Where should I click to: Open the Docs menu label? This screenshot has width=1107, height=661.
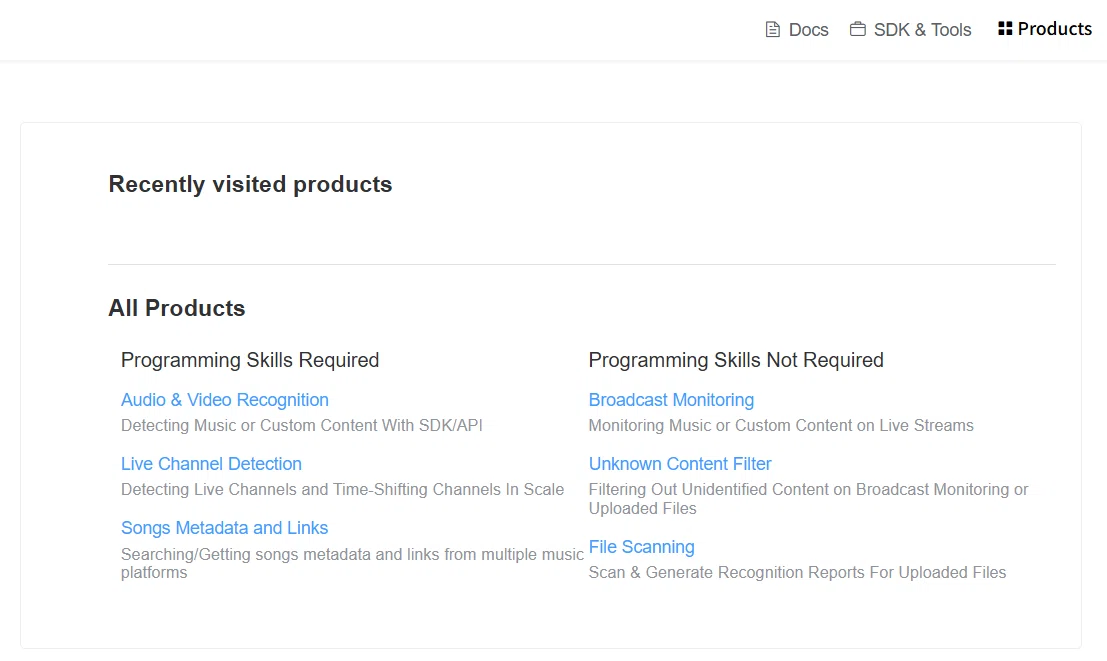(x=808, y=30)
